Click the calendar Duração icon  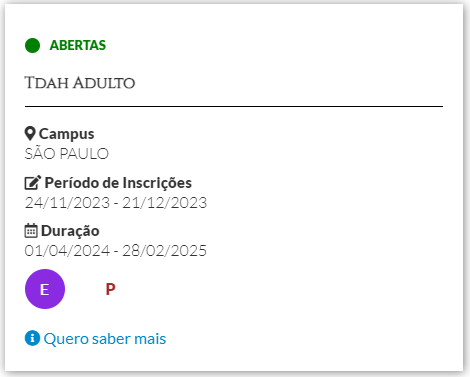[31, 231]
